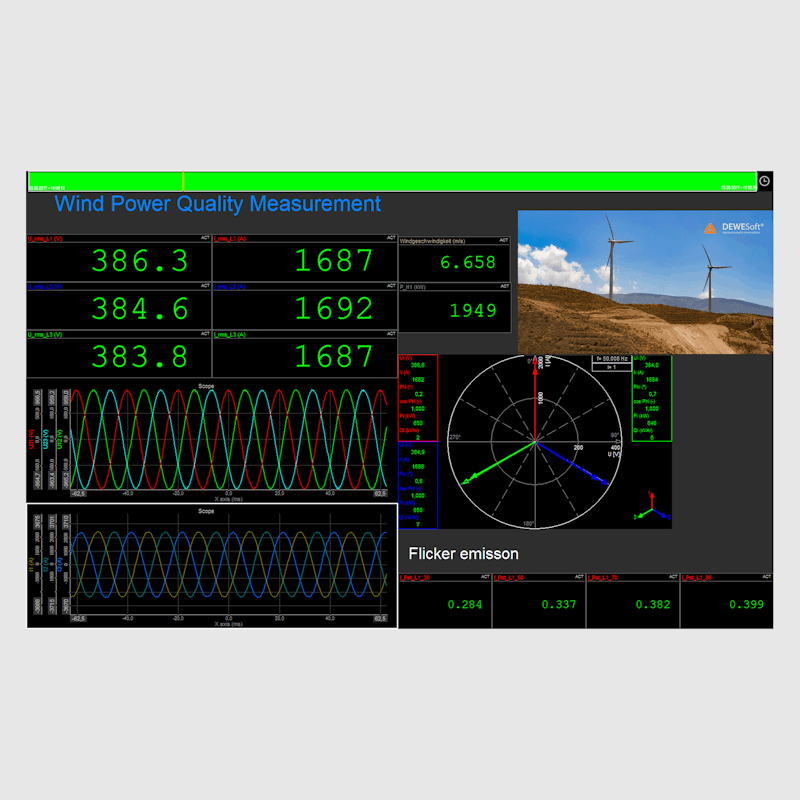The width and height of the screenshot is (800, 800).
Task: Select the Windgeschwindigkeit value 6.658
Action: 468,262
